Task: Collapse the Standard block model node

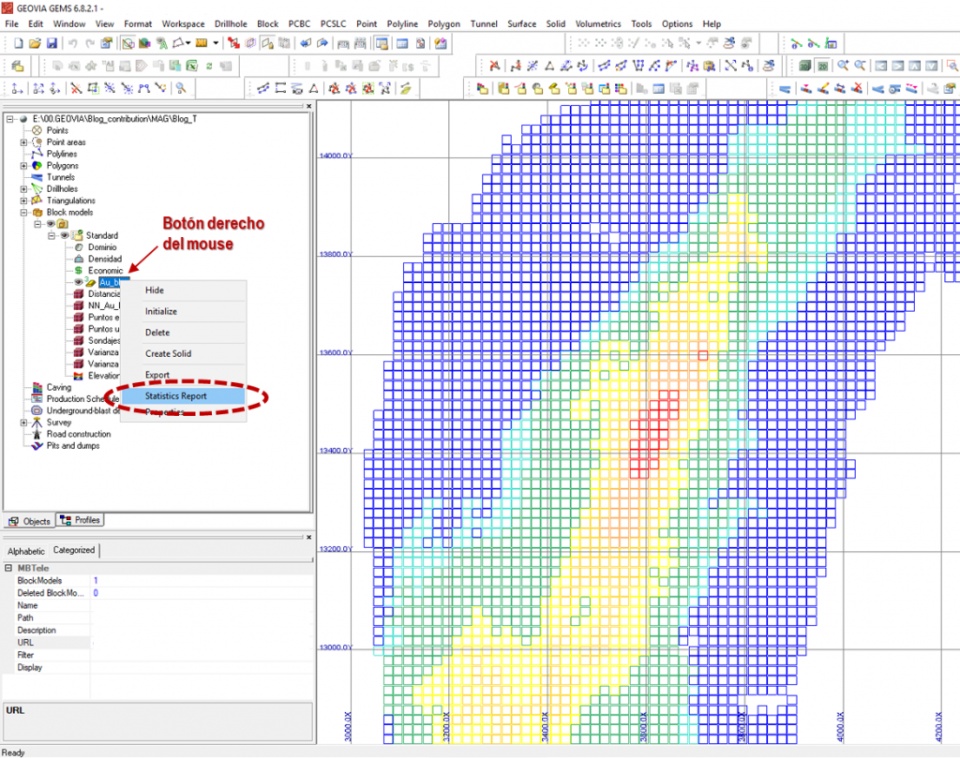Action: (x=51, y=235)
